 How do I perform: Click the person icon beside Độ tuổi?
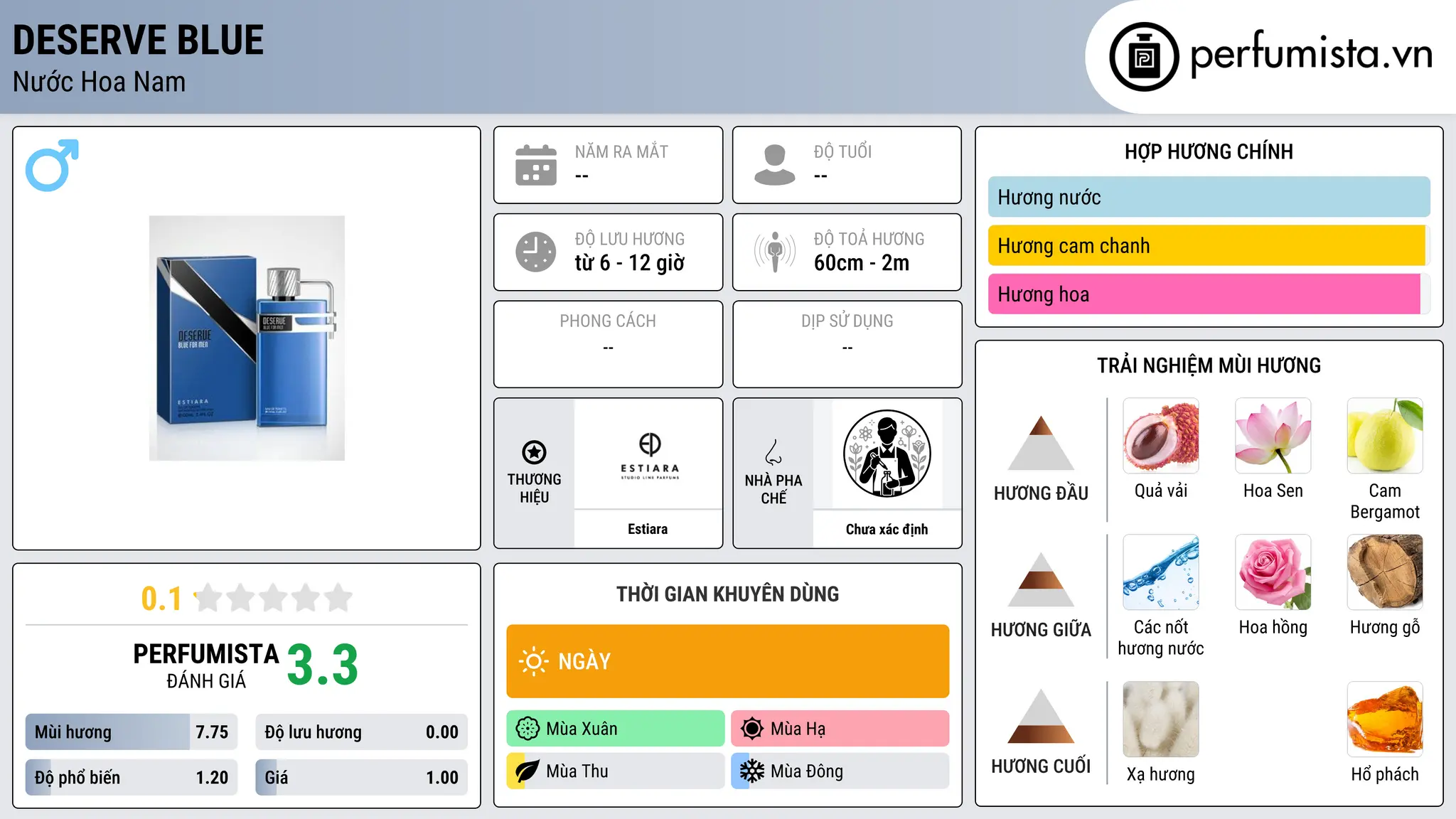tap(775, 165)
